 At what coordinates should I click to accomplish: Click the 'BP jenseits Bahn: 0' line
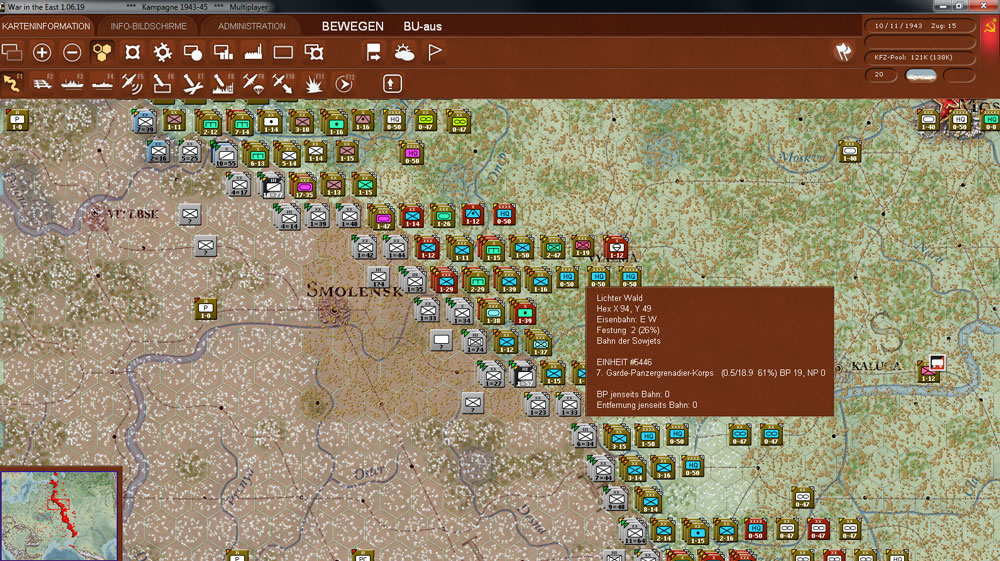click(633, 394)
